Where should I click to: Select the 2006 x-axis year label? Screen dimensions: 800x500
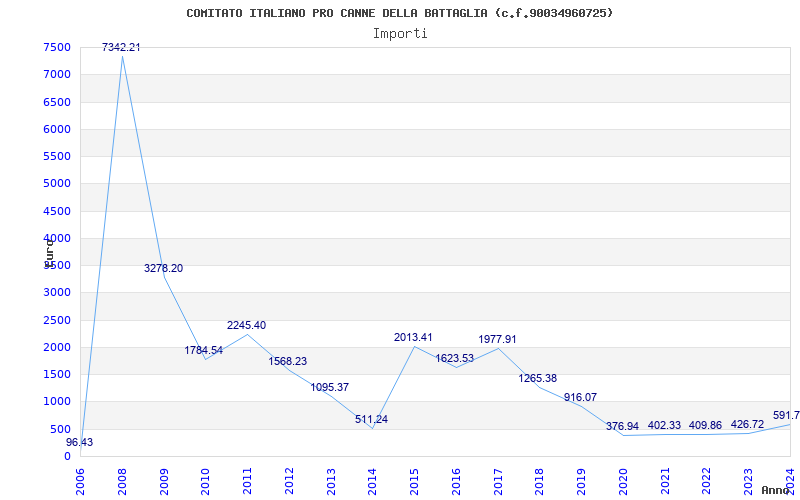pyautogui.click(x=80, y=482)
